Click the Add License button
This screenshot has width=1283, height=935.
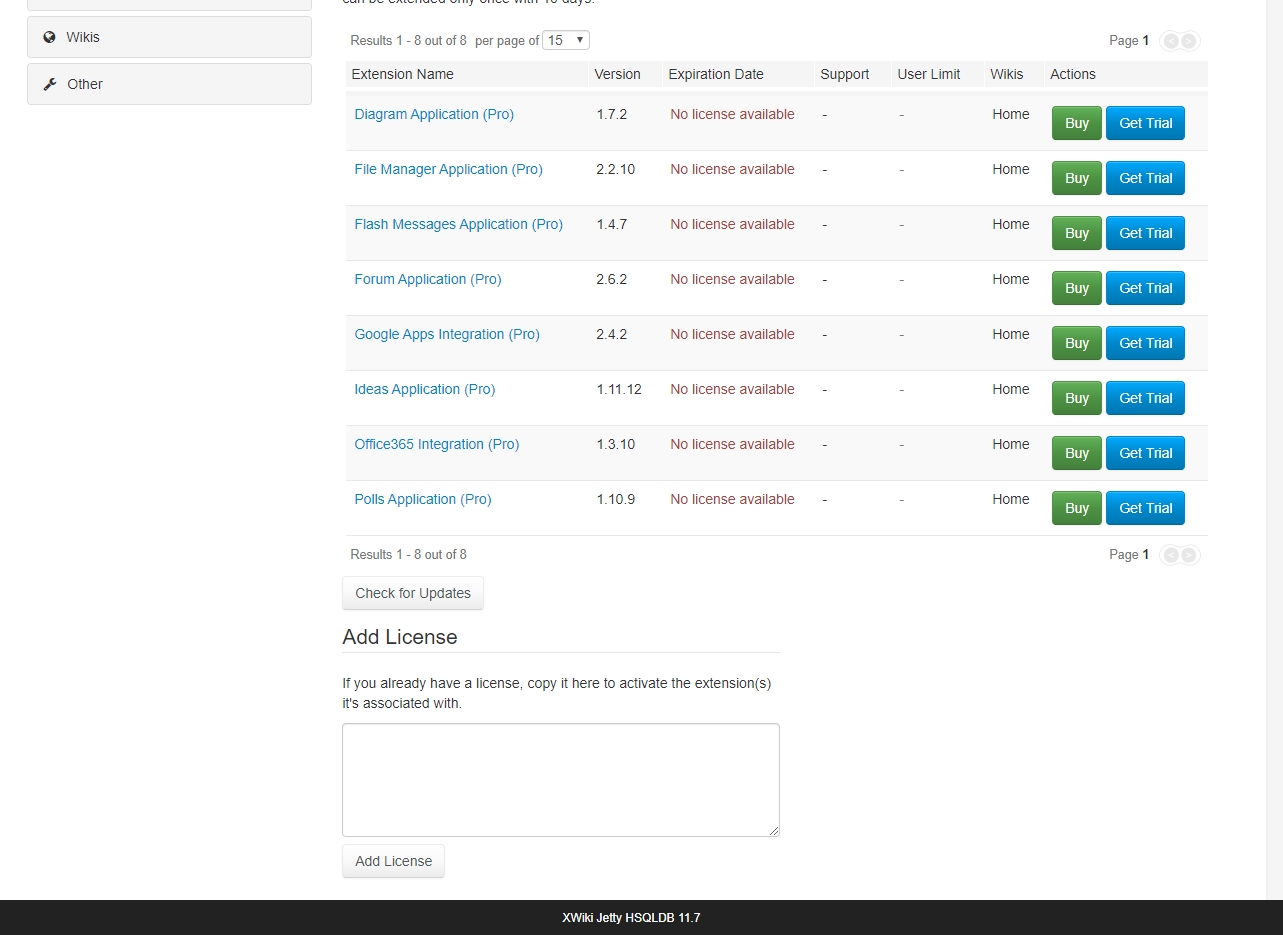[393, 861]
